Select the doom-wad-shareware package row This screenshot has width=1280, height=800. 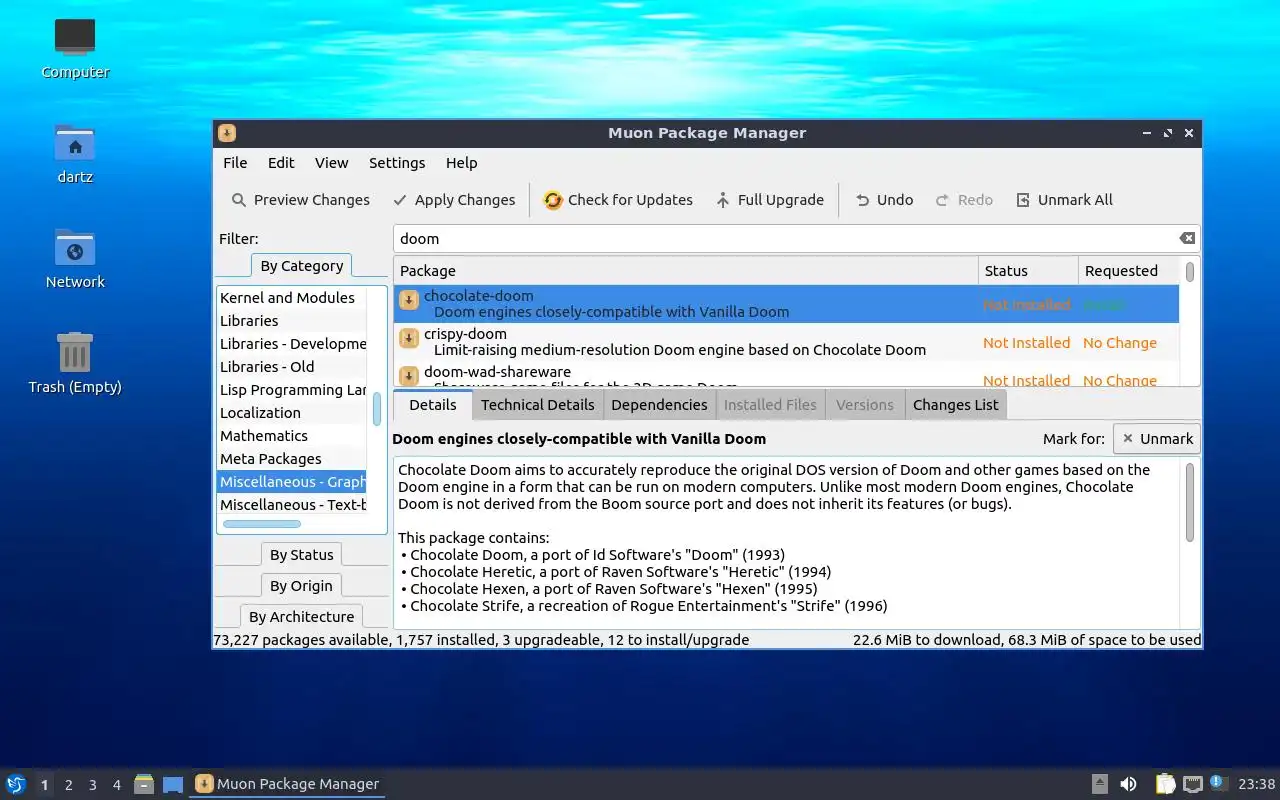(786, 374)
